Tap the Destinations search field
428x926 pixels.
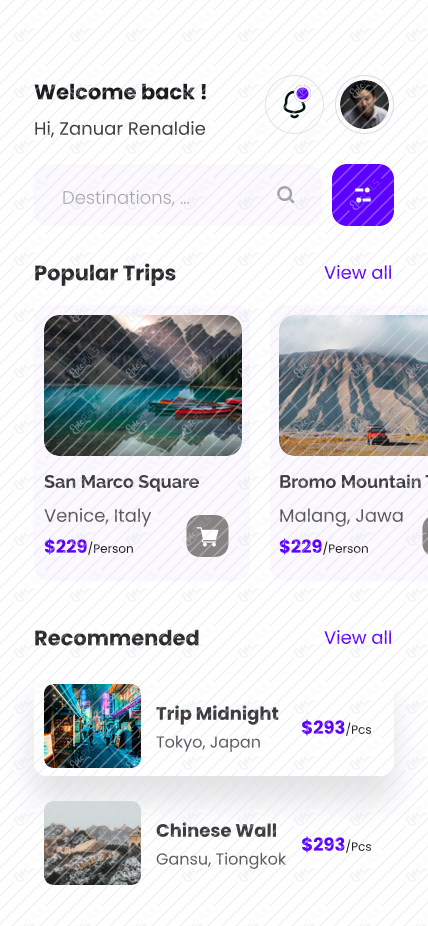(178, 195)
